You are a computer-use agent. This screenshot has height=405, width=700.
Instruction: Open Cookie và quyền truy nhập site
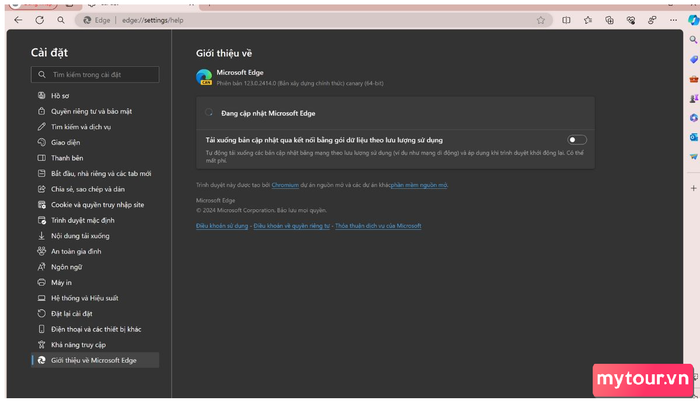pos(95,205)
